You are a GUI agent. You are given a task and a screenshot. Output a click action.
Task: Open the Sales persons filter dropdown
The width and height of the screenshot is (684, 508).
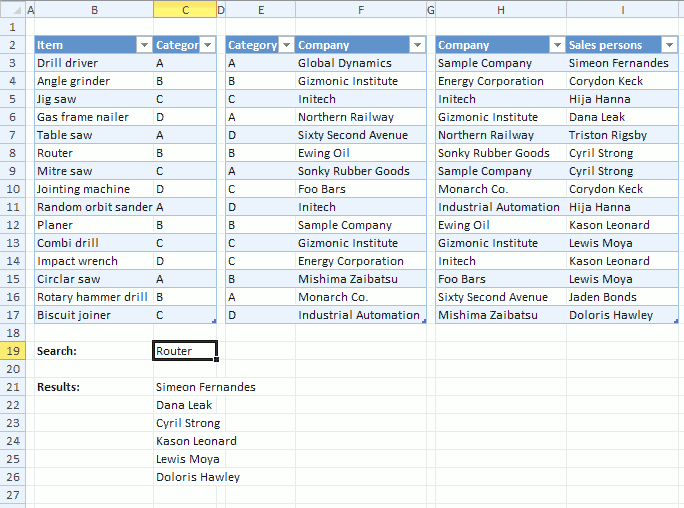pos(670,45)
